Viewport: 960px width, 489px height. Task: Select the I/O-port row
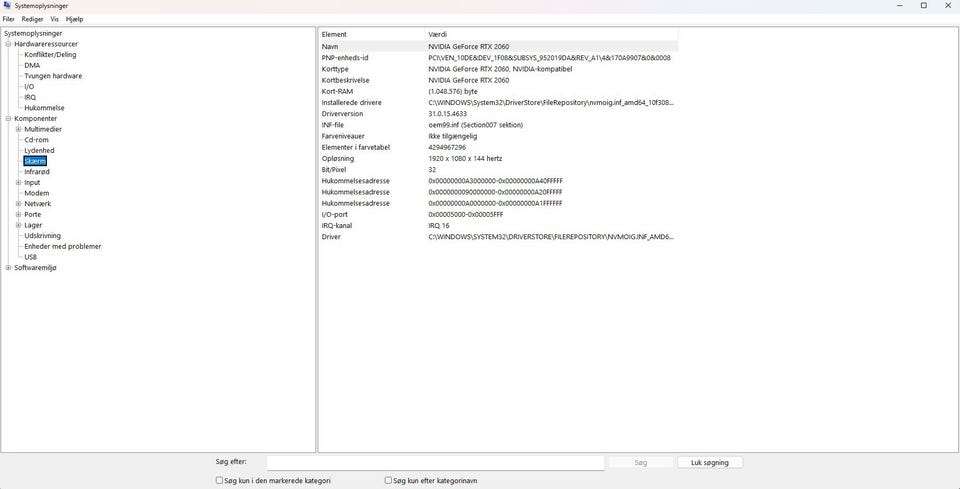(498, 214)
